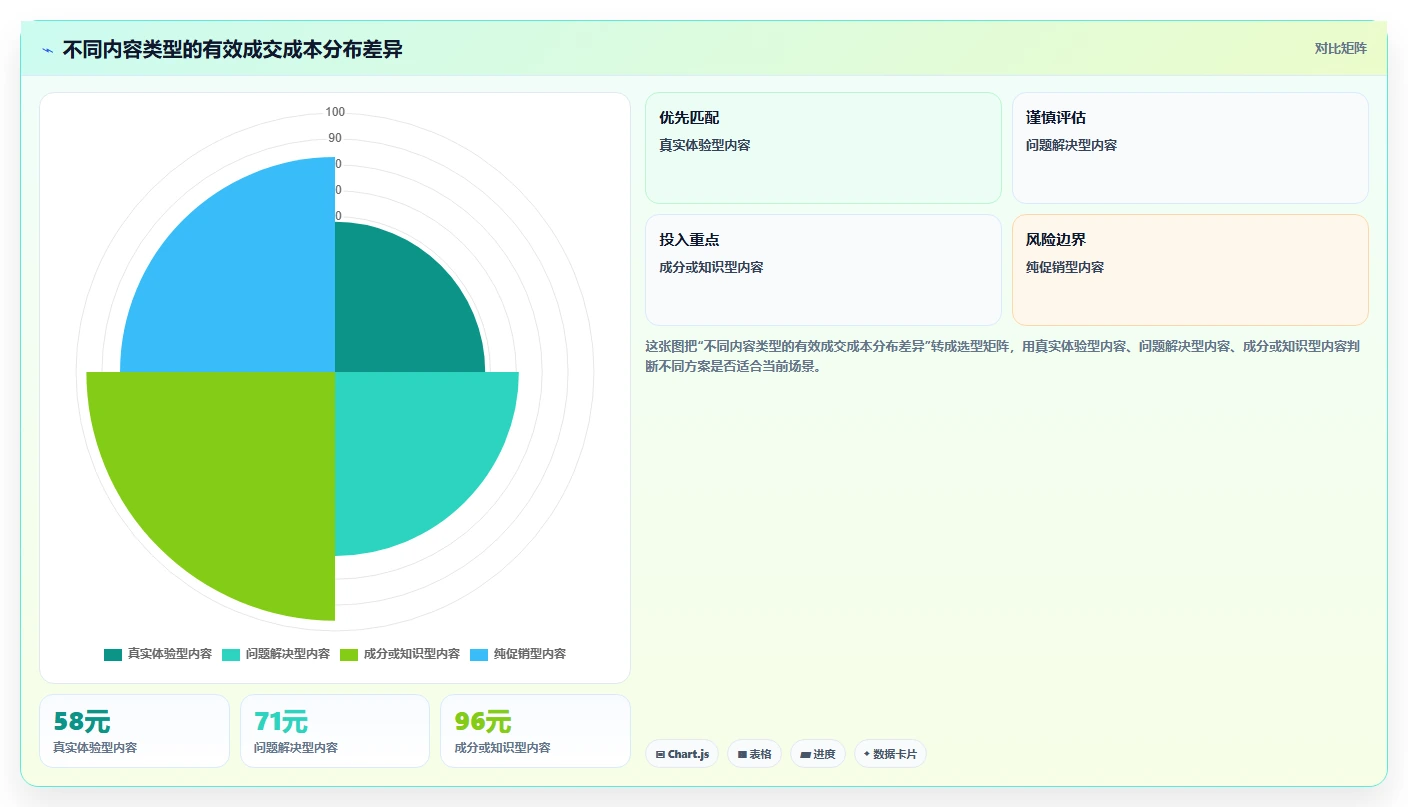The height and width of the screenshot is (807, 1408).
Task: Click the 对比矩阵 tag in the header
Action: click(x=1340, y=48)
